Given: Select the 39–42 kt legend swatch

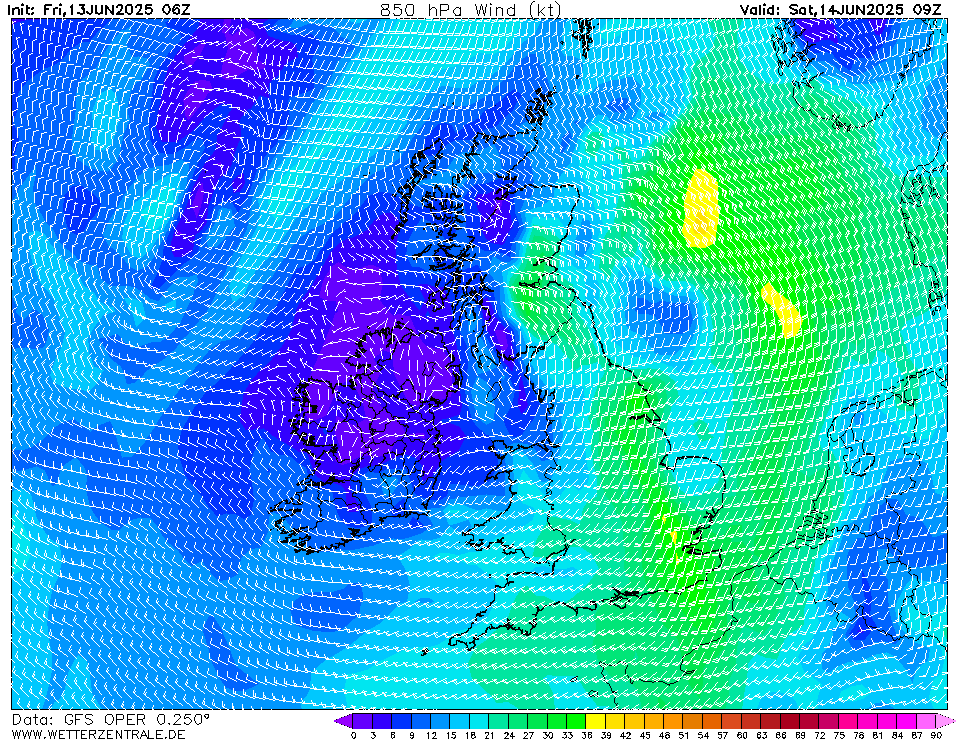Looking at the screenshot, I should tap(616, 721).
